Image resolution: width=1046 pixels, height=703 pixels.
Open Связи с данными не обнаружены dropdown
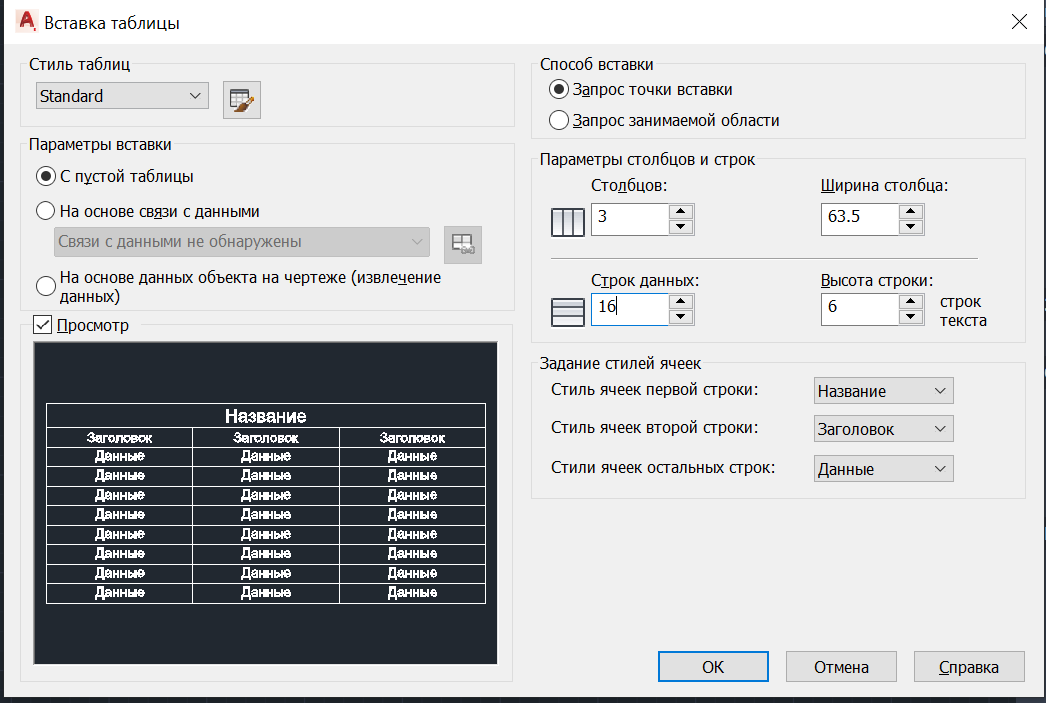241,241
